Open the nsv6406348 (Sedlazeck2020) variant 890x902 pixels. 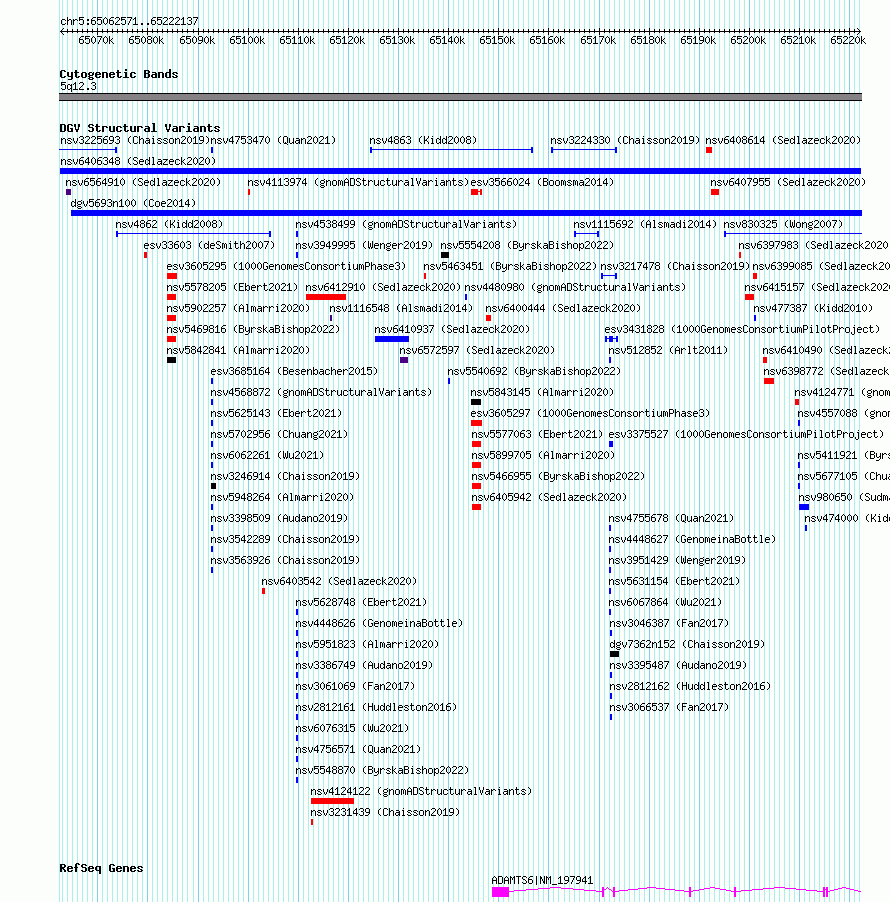pos(138,162)
